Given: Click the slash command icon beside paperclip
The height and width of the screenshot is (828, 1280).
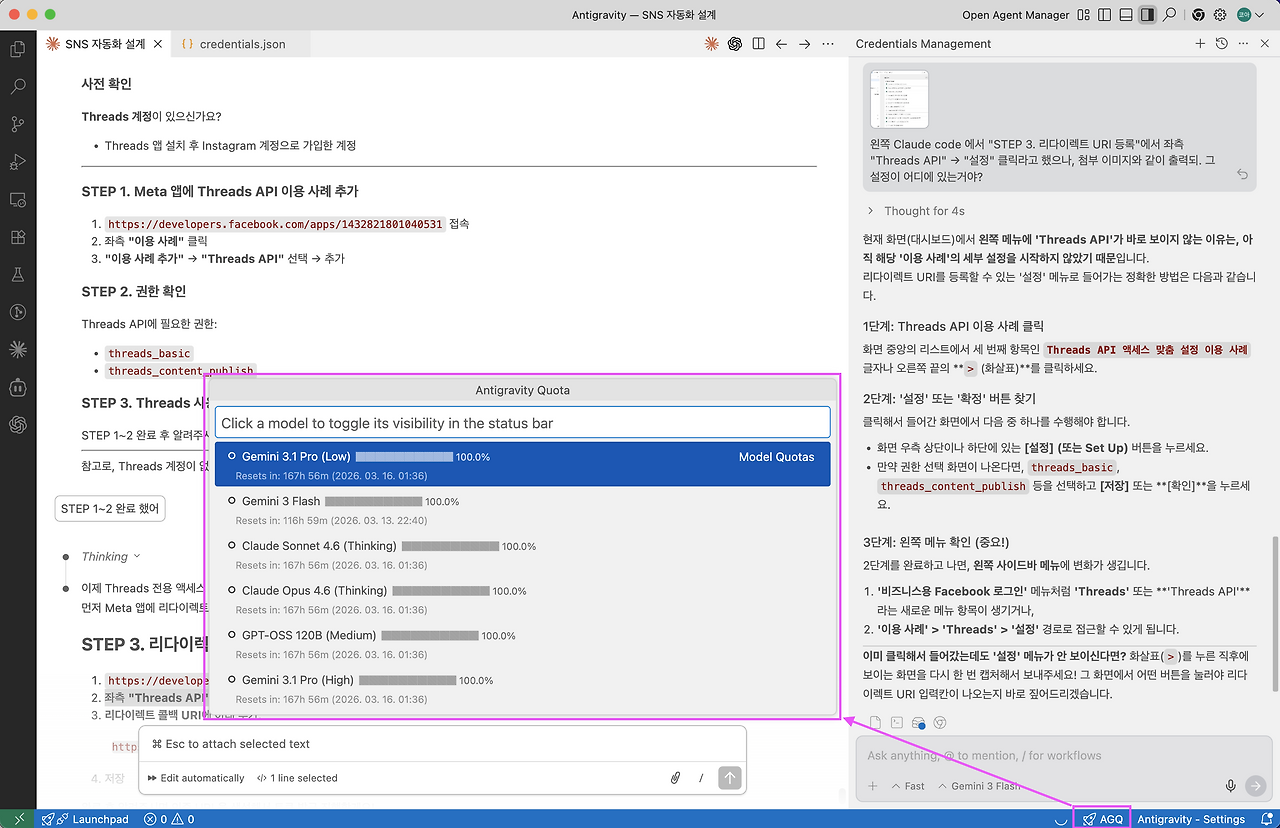Looking at the screenshot, I should 701,778.
